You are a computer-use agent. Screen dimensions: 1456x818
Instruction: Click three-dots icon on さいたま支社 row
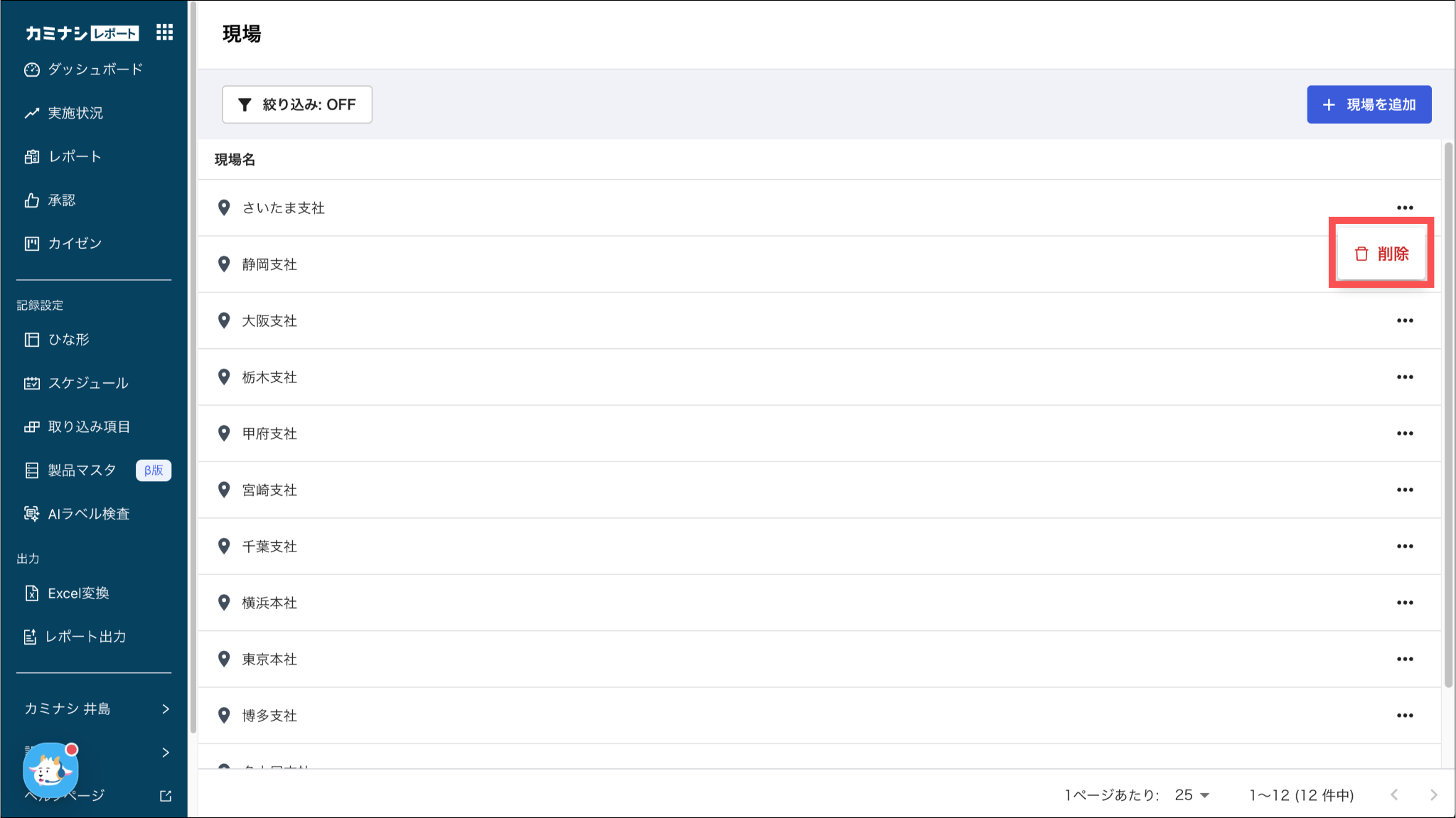1404,208
